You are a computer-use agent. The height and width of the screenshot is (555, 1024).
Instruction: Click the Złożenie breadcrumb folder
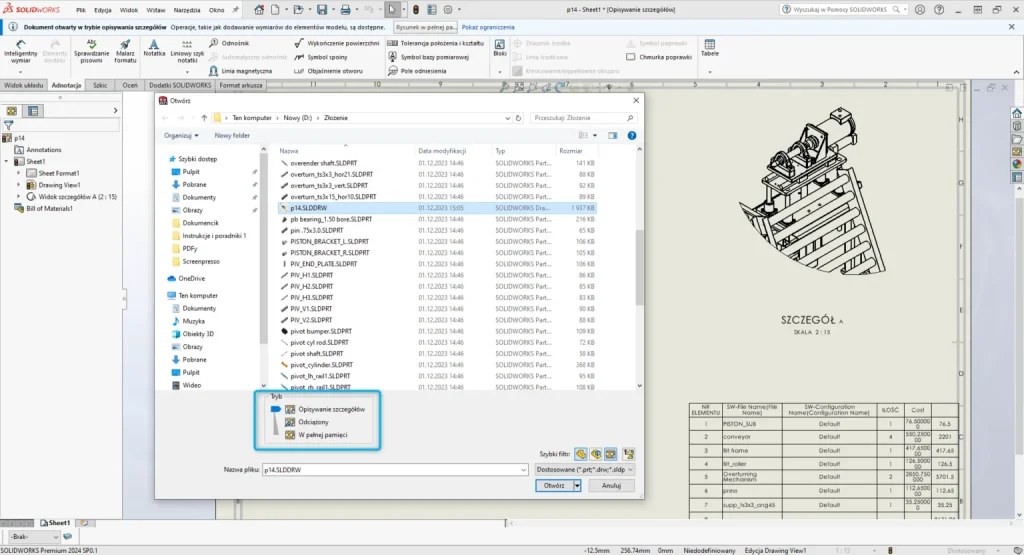[x=336, y=118]
